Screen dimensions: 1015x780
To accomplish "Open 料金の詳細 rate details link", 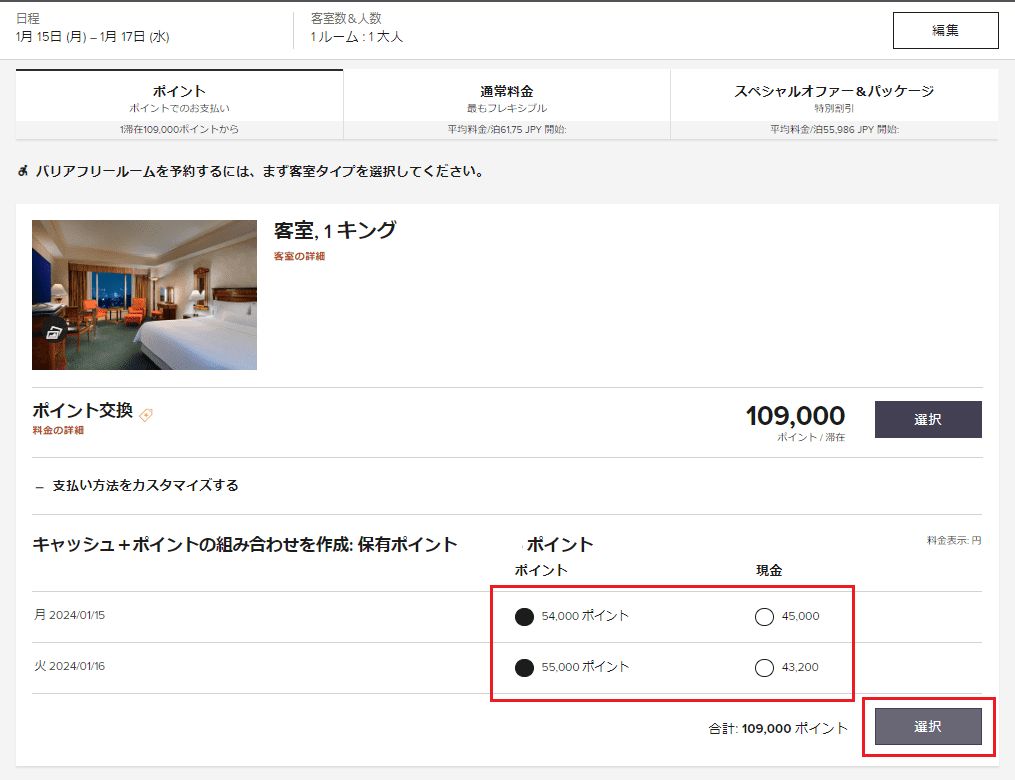I will click(58, 430).
